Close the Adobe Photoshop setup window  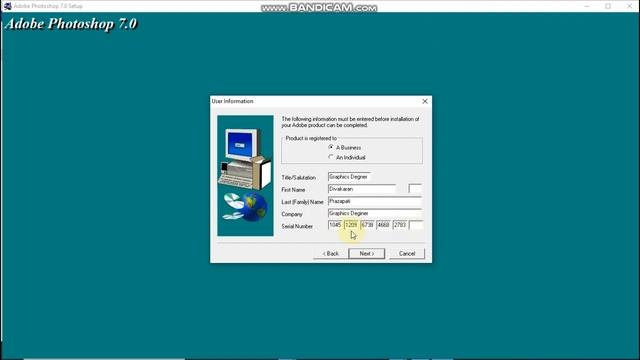click(629, 6)
